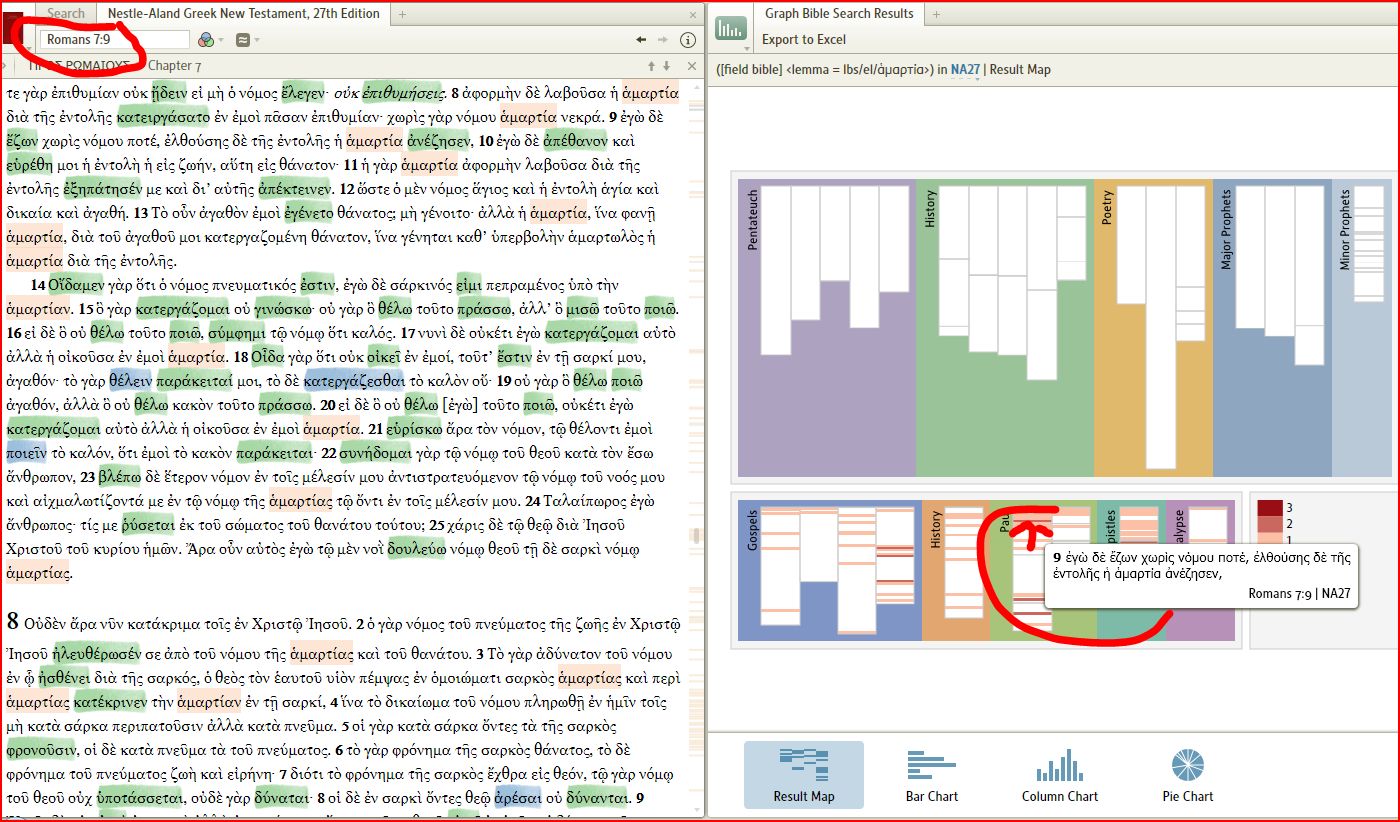Switch to Result Map view
This screenshot has width=1400, height=822.
803,775
